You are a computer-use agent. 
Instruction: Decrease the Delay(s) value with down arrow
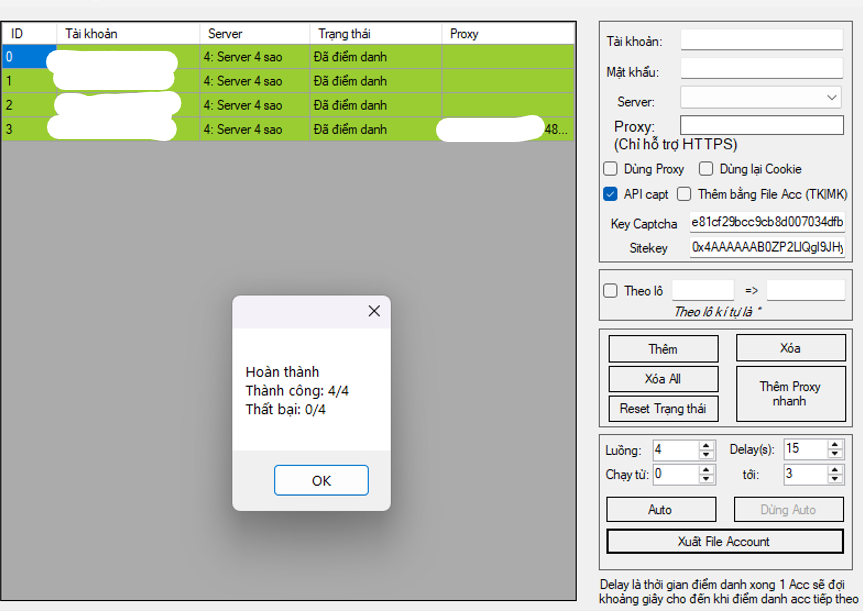pyautogui.click(x=834, y=453)
